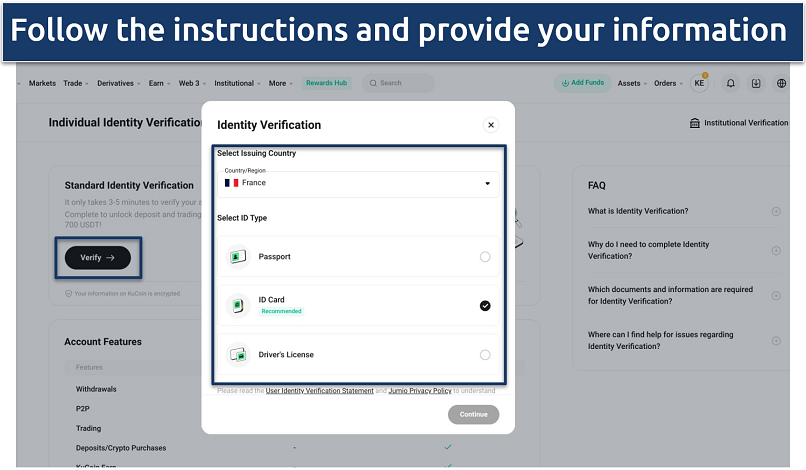Open the Jumio Privacy Policy link
The height and width of the screenshot is (470, 806).
[420, 391]
